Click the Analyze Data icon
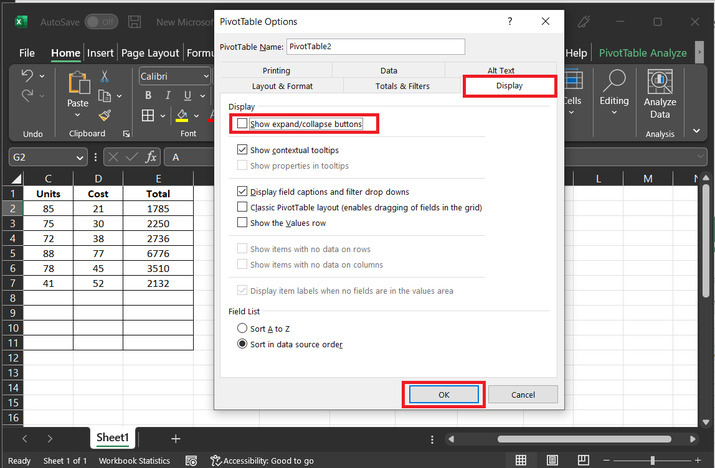The image size is (715, 468). pos(660,92)
